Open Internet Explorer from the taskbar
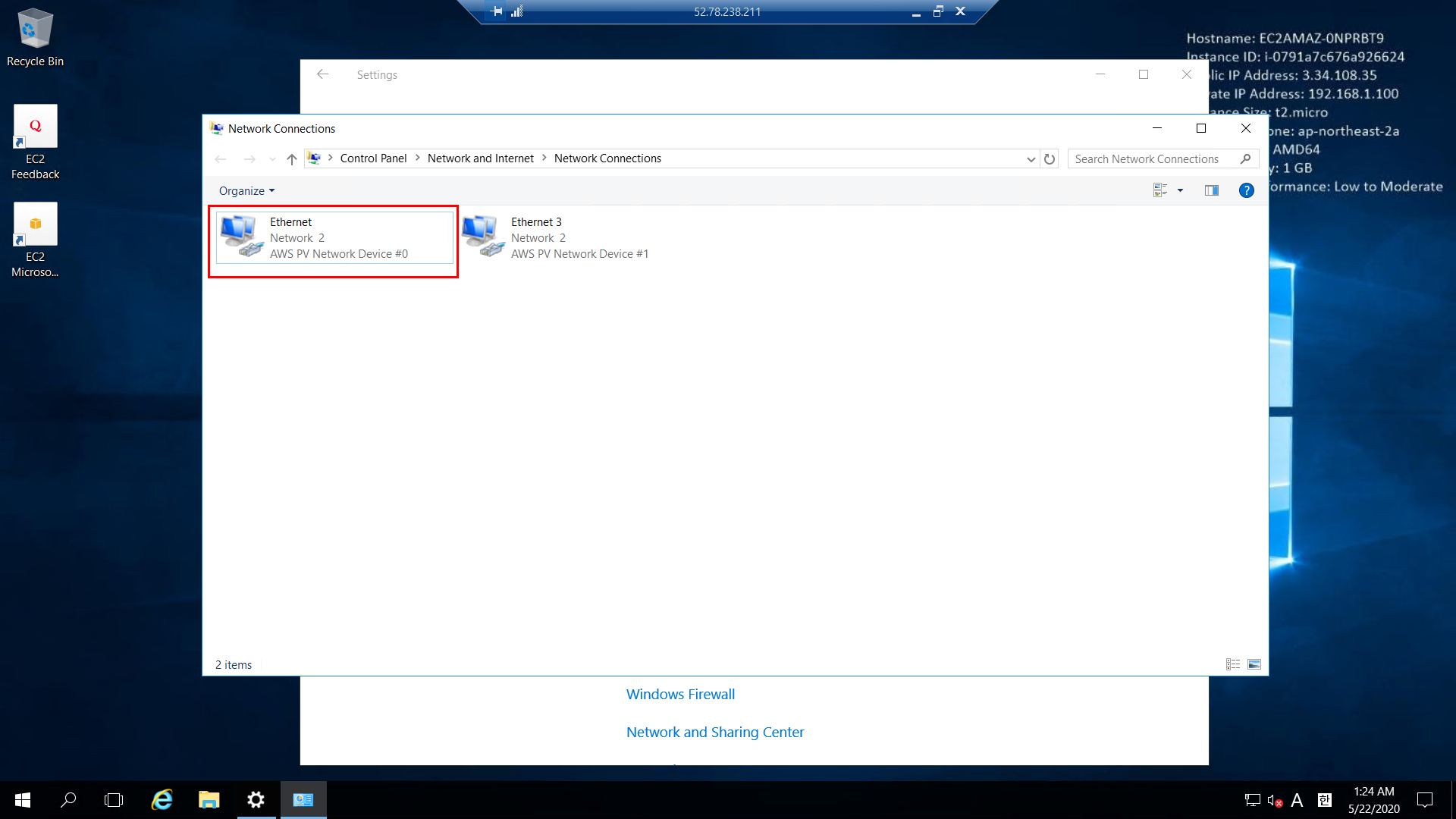Screen dimensions: 1456x819 click(x=162, y=800)
